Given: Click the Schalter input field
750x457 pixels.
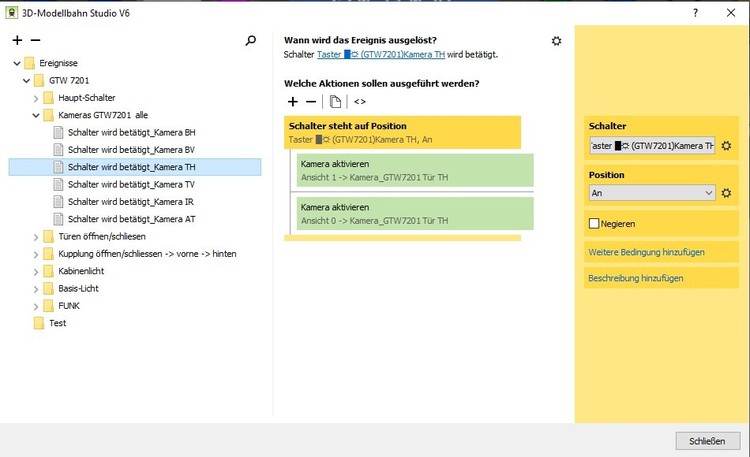Looking at the screenshot, I should 652,146.
